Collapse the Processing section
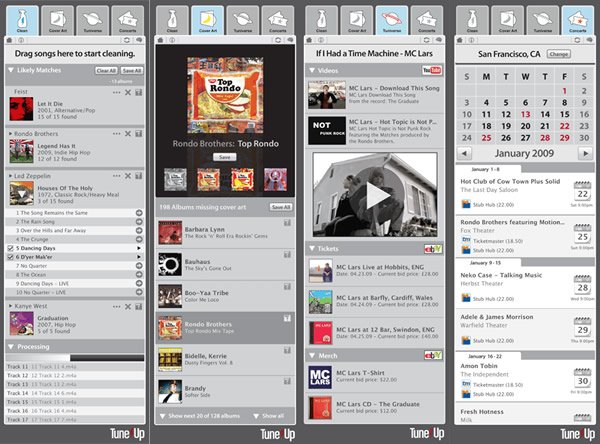Image resolution: width=600 pixels, height=444 pixels. (11, 347)
